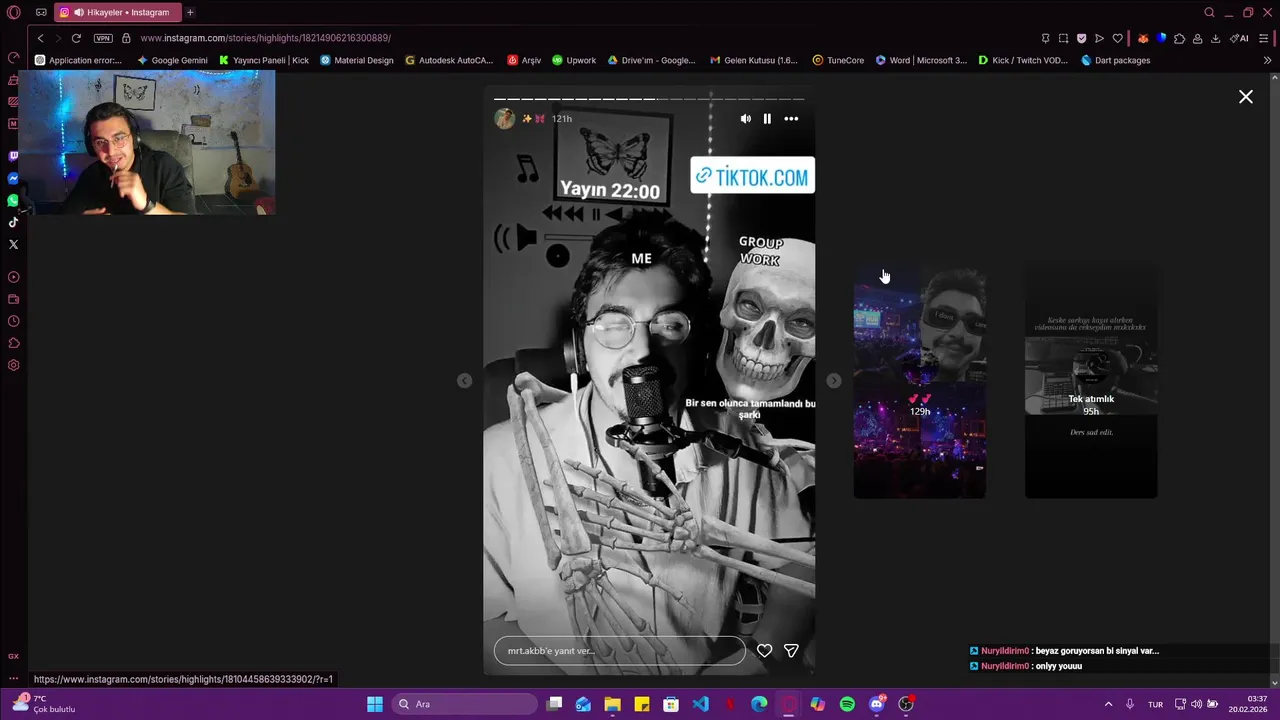The width and height of the screenshot is (1280, 720).
Task: Add page to bookmarks heart icon
Action: [1117, 38]
